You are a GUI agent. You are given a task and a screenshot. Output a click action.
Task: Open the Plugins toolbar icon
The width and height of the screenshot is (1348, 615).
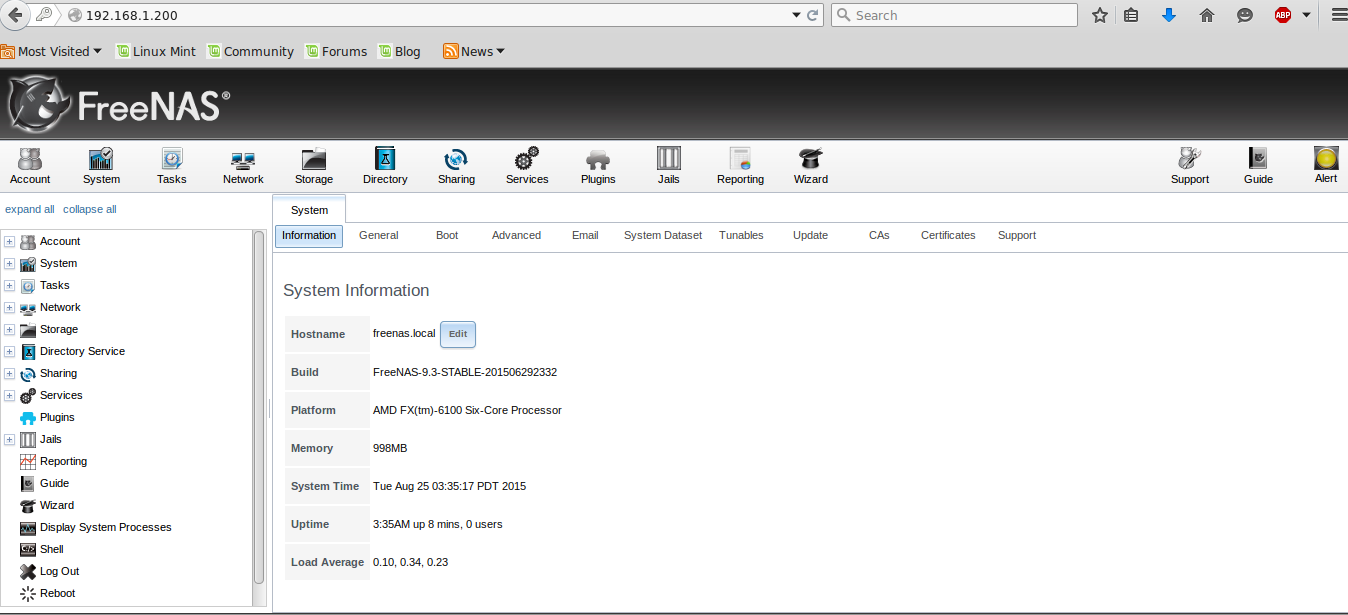[x=598, y=166]
